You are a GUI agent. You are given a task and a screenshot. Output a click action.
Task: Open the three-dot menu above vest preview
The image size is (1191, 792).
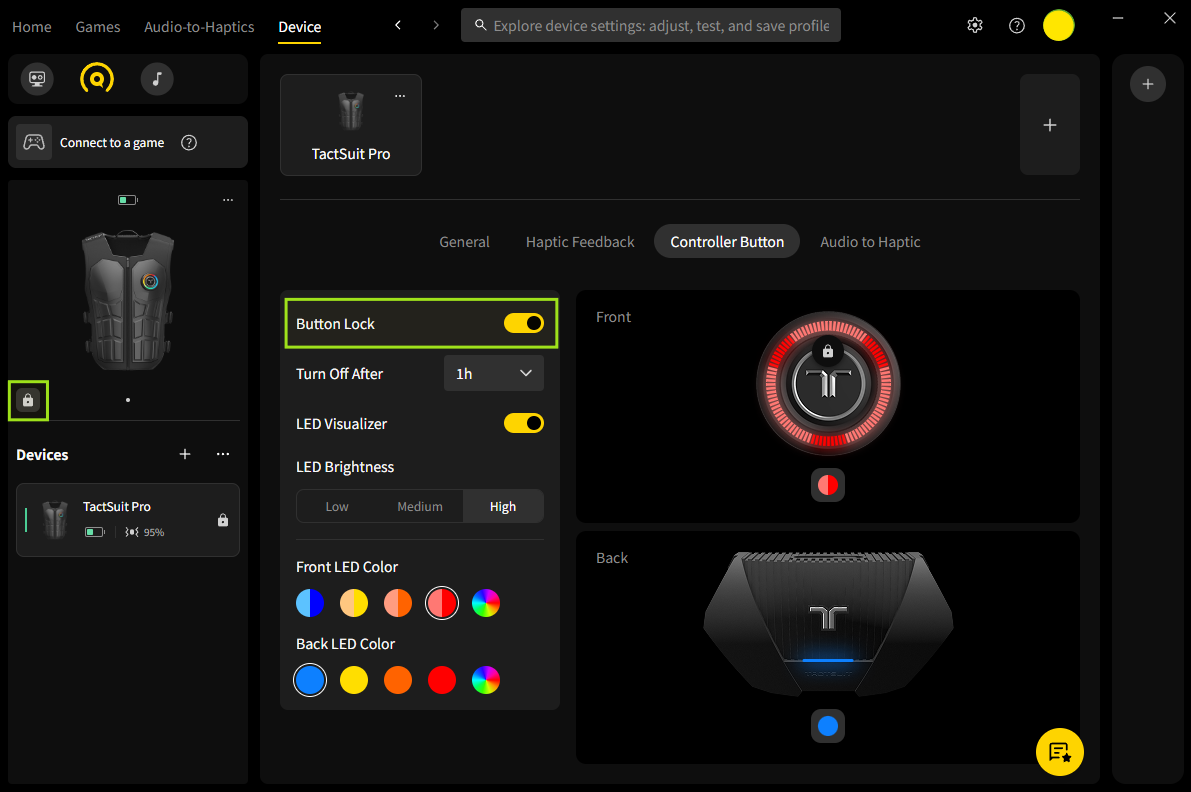click(228, 200)
